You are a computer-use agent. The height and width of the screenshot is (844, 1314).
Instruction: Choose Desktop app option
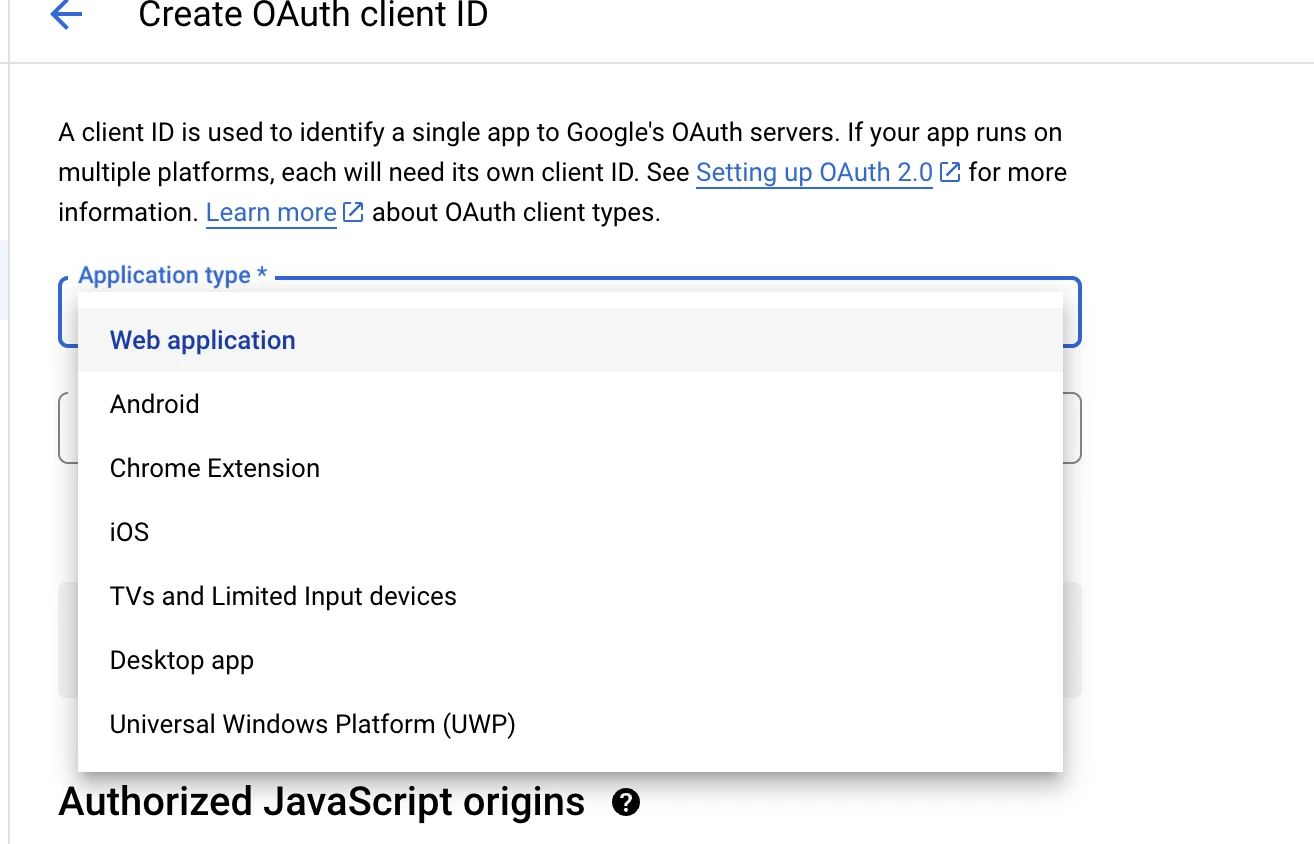coord(570,660)
